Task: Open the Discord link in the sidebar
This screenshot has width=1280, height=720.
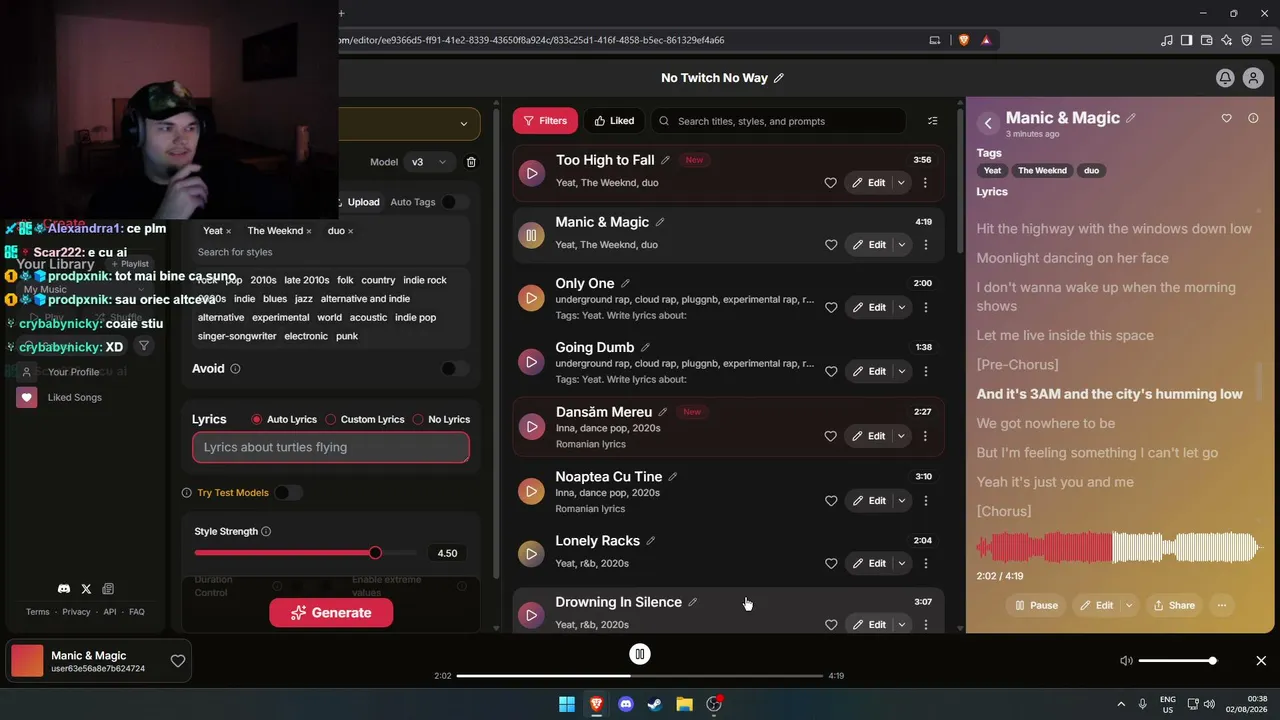Action: coord(64,589)
